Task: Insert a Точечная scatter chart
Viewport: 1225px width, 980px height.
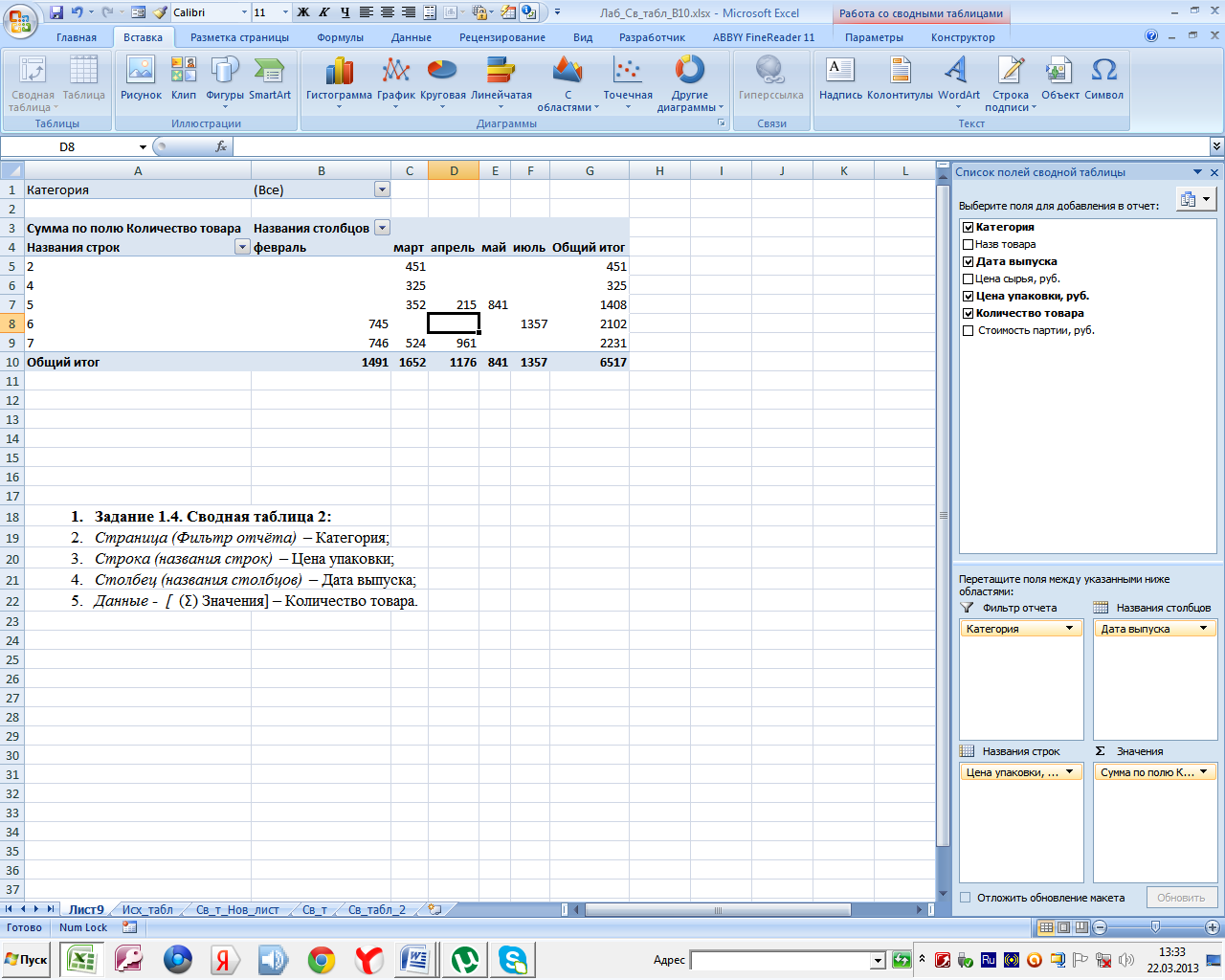Action: click(628, 82)
